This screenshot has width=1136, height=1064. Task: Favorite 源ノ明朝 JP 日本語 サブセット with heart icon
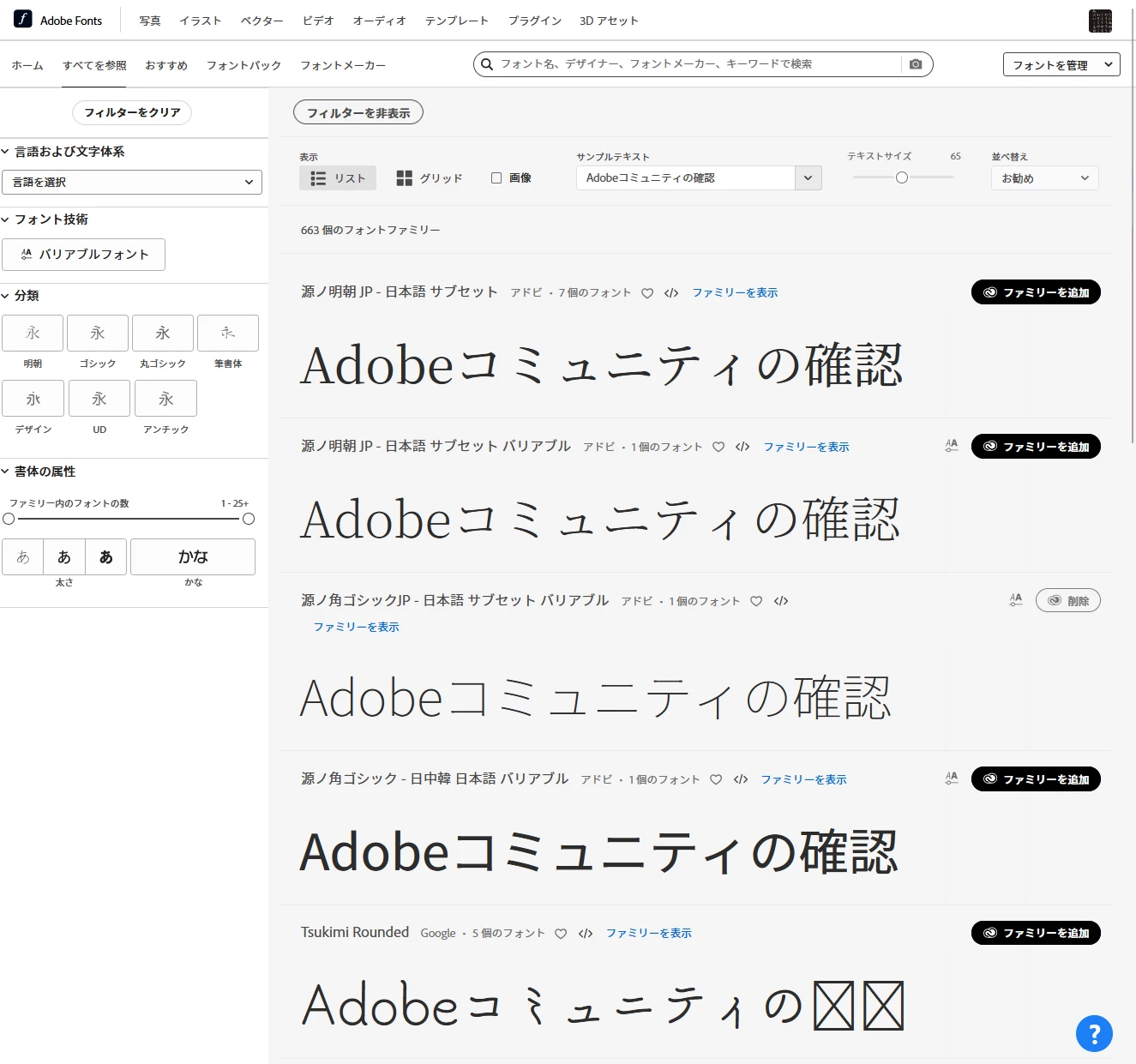coord(647,293)
